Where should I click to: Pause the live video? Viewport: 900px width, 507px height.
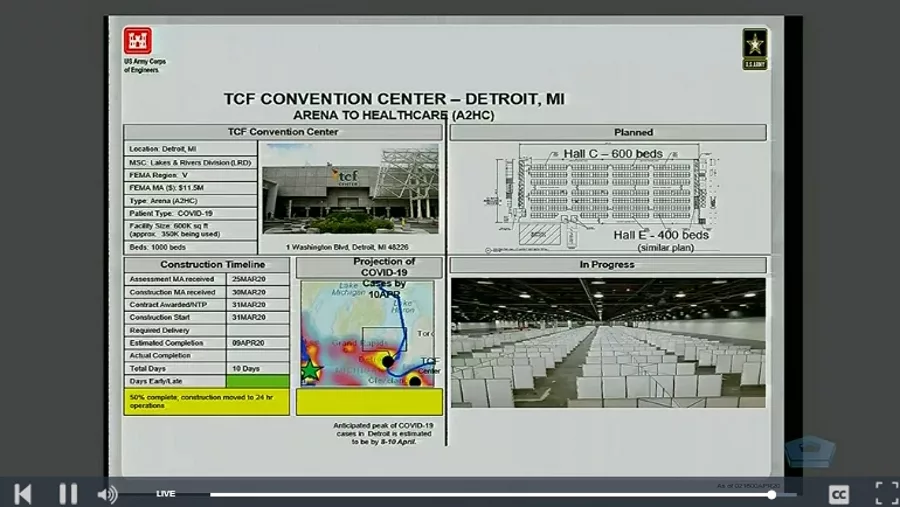tap(68, 494)
